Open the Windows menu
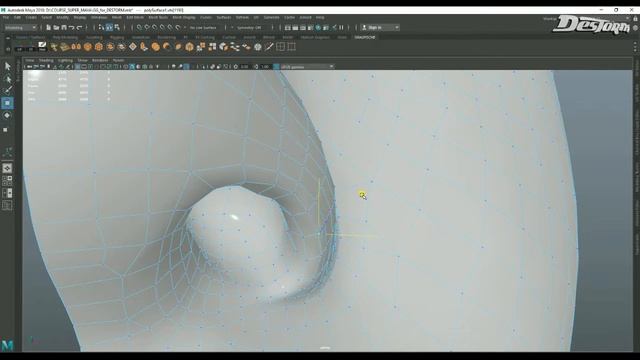Viewport: 640px width, 360px height. point(99,18)
